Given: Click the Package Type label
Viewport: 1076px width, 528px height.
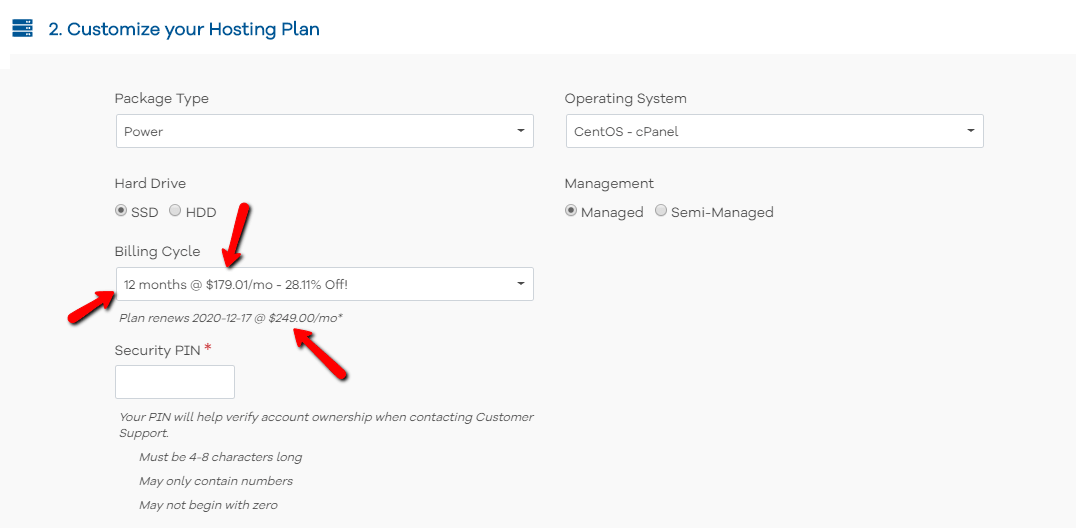Looking at the screenshot, I should click(x=161, y=98).
